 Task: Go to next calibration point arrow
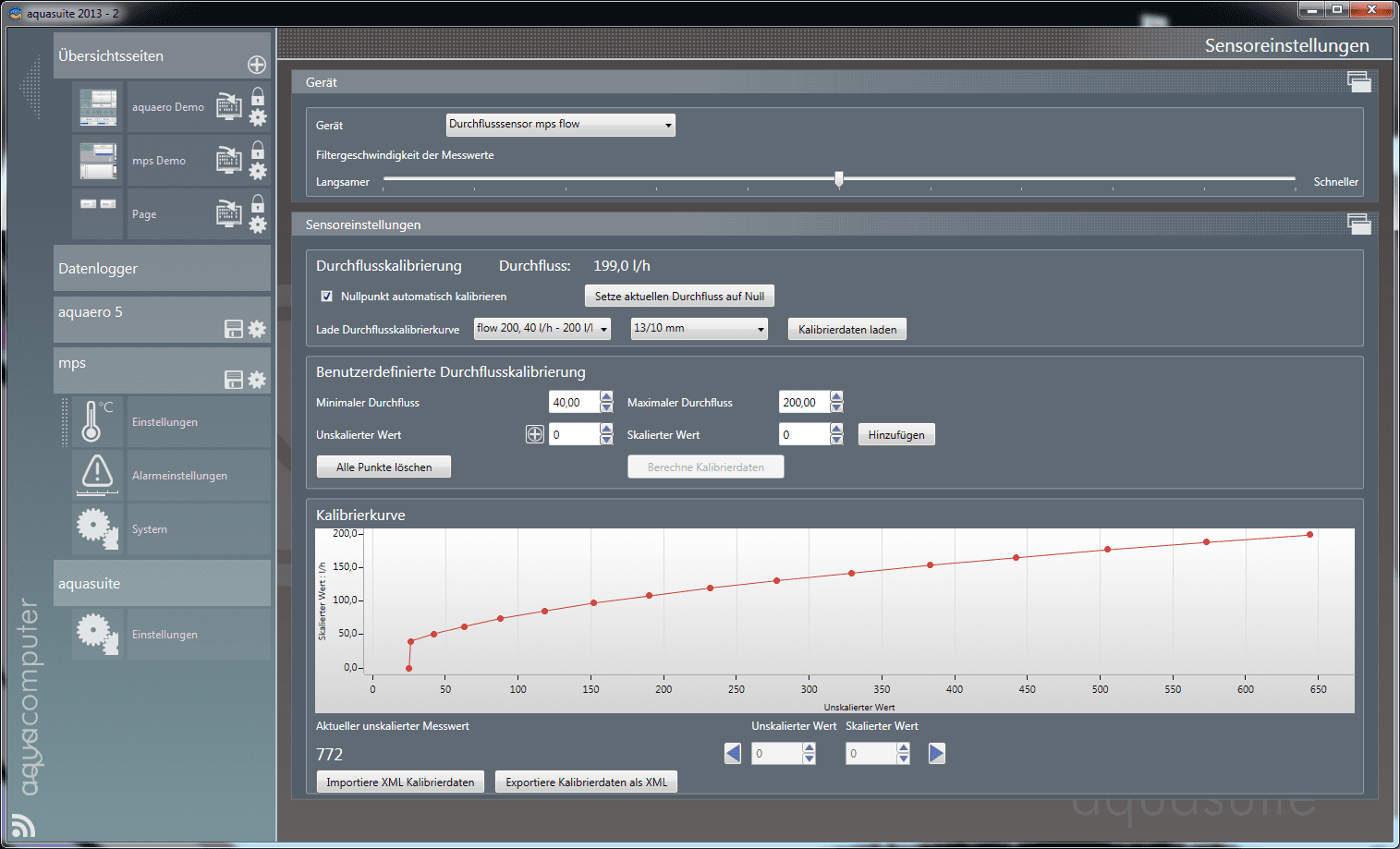(937, 754)
